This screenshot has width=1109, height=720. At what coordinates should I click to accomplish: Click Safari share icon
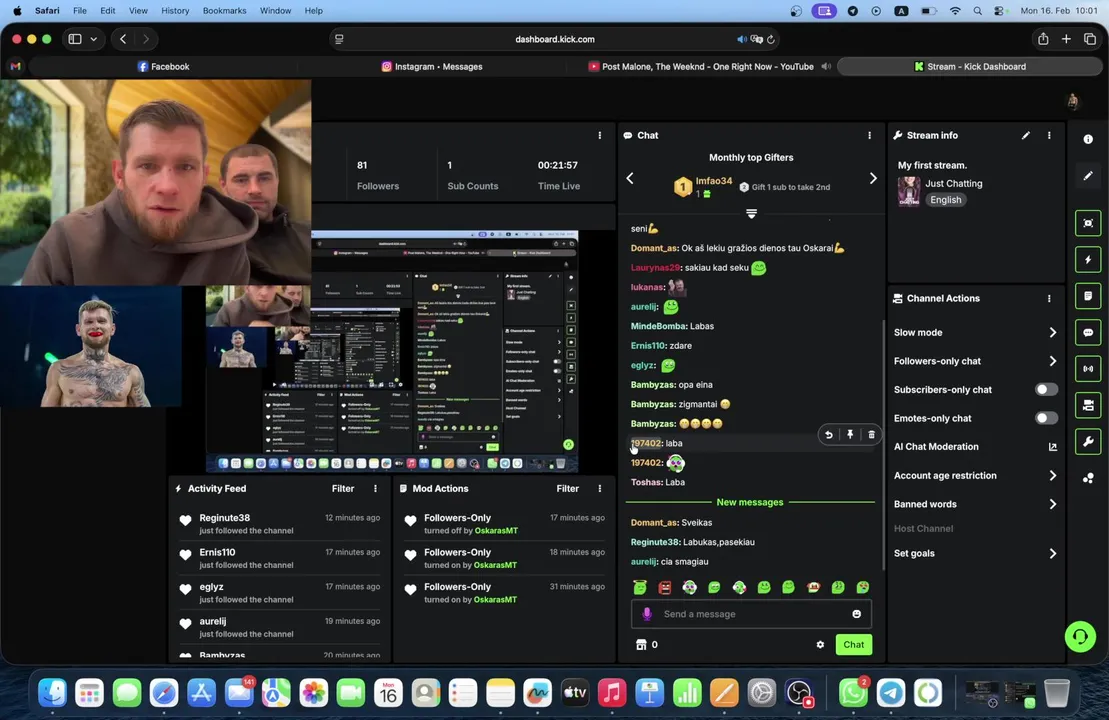[x=1043, y=39]
